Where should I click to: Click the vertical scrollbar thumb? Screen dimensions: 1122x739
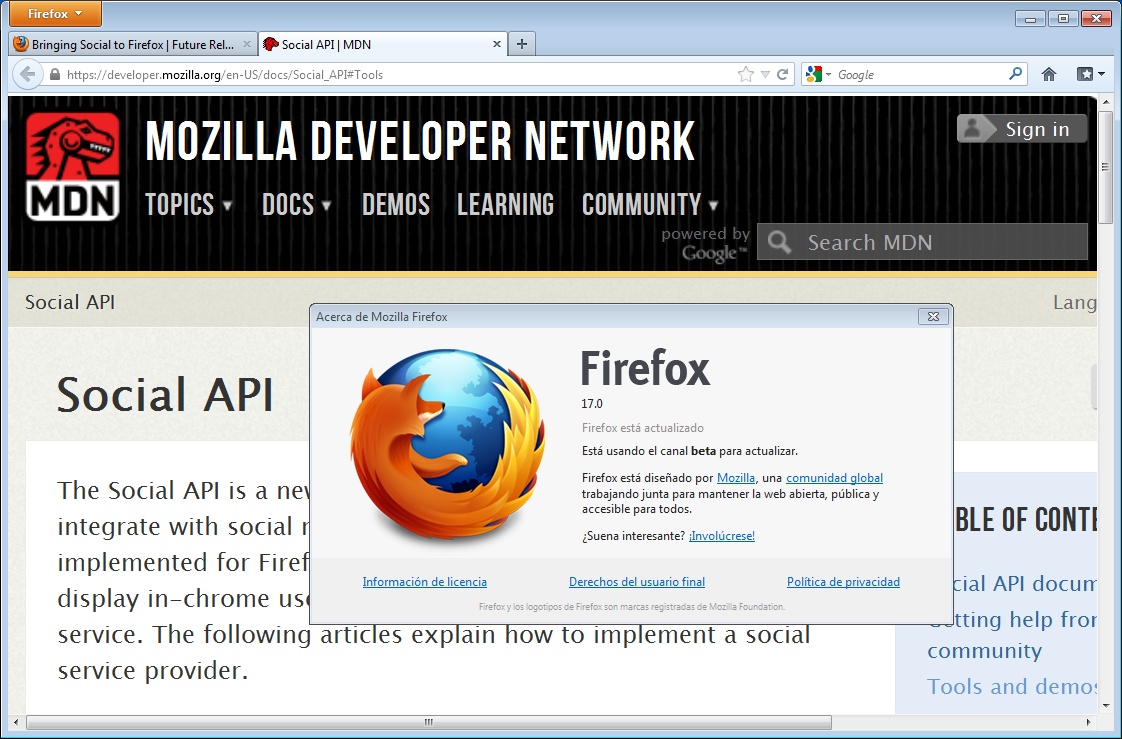click(x=1106, y=167)
